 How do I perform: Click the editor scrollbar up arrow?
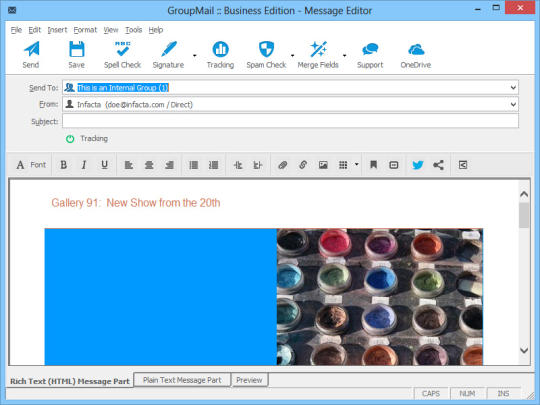(x=524, y=194)
